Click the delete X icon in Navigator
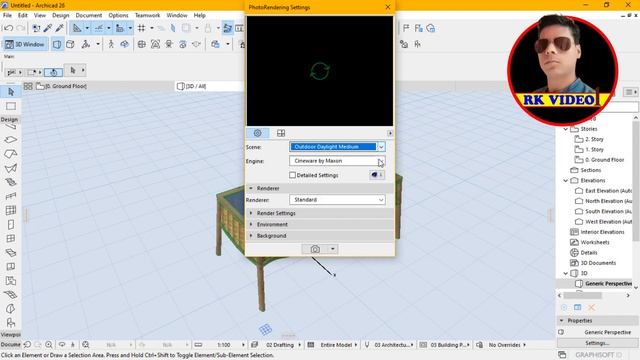The image size is (640, 360). tap(591, 307)
